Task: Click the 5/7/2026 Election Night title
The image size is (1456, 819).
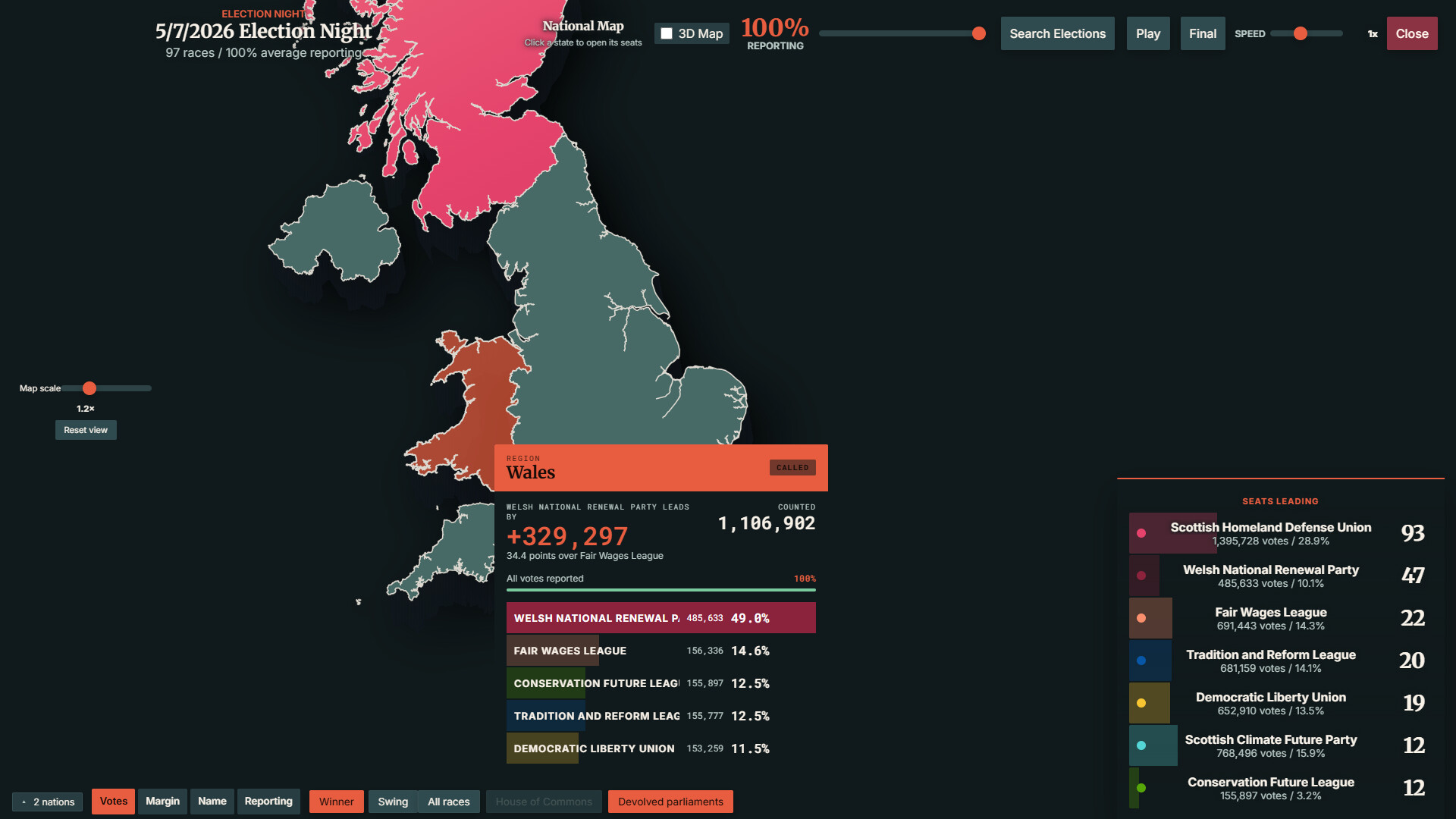Action: [264, 31]
